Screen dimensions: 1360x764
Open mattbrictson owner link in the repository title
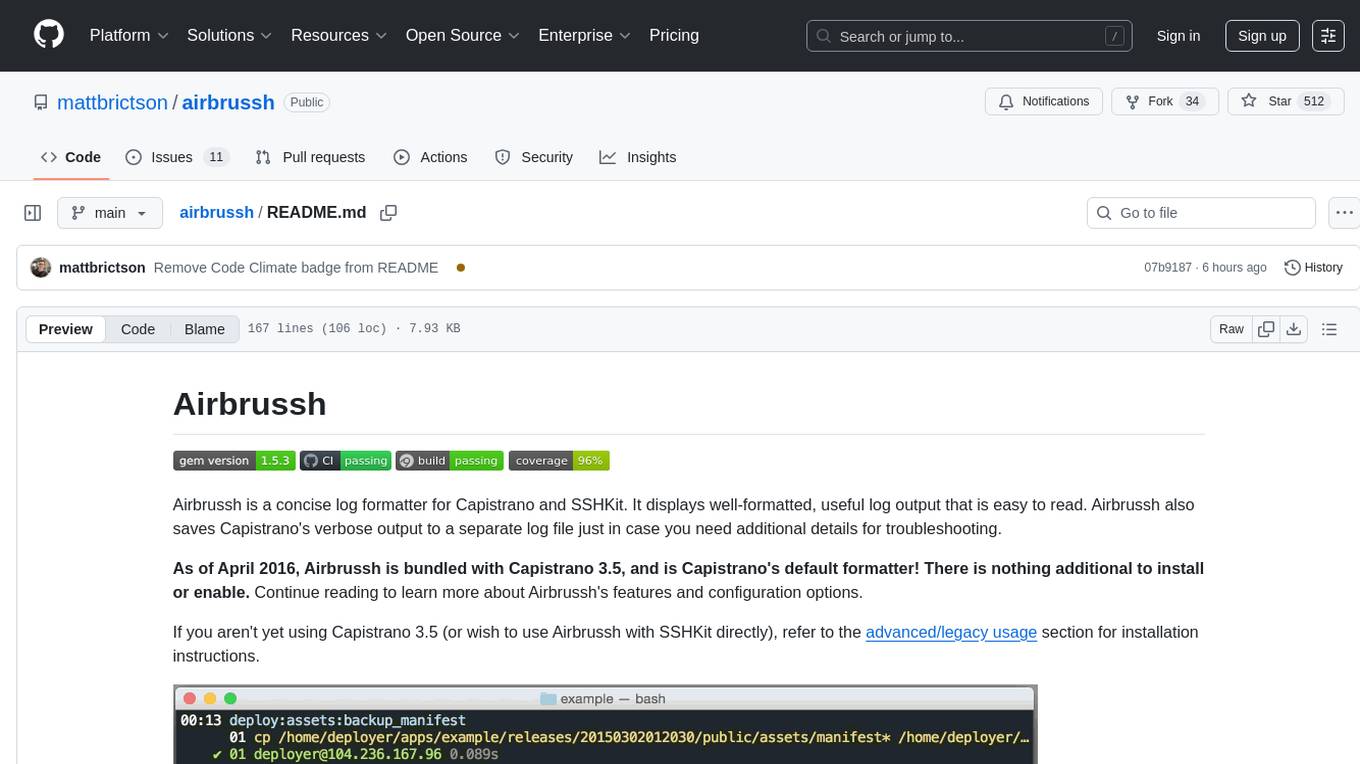(x=113, y=102)
